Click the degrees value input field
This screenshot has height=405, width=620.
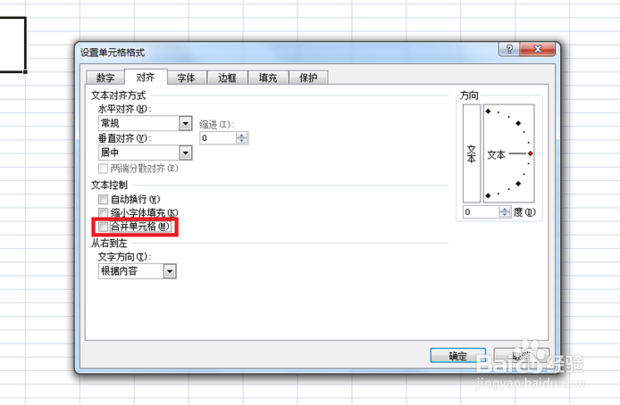coord(481,212)
